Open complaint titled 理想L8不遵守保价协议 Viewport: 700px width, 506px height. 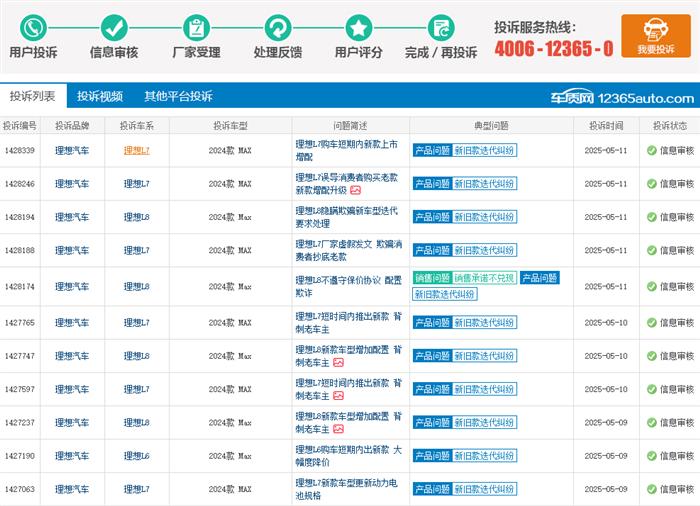point(349,286)
